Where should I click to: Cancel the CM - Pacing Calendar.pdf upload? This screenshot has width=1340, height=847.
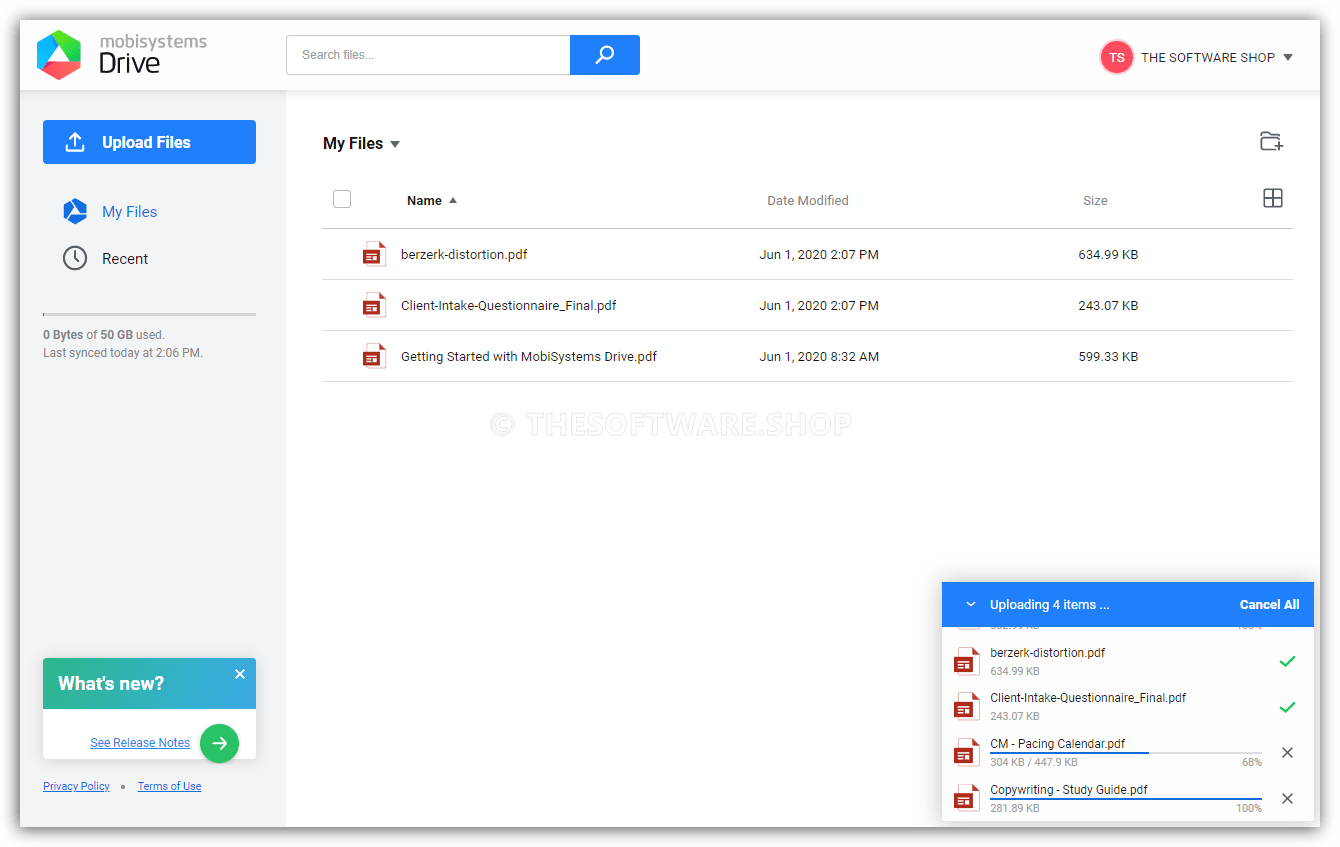pyautogui.click(x=1287, y=752)
